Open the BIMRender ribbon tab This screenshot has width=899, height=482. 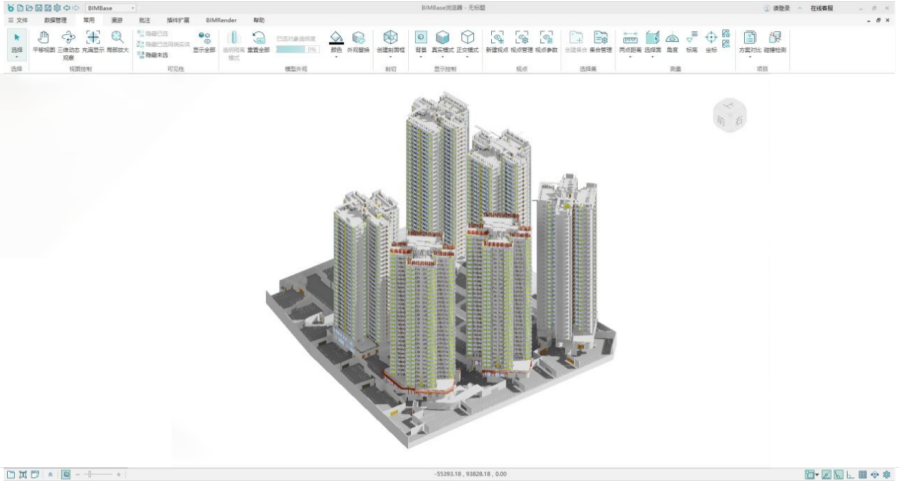[220, 19]
